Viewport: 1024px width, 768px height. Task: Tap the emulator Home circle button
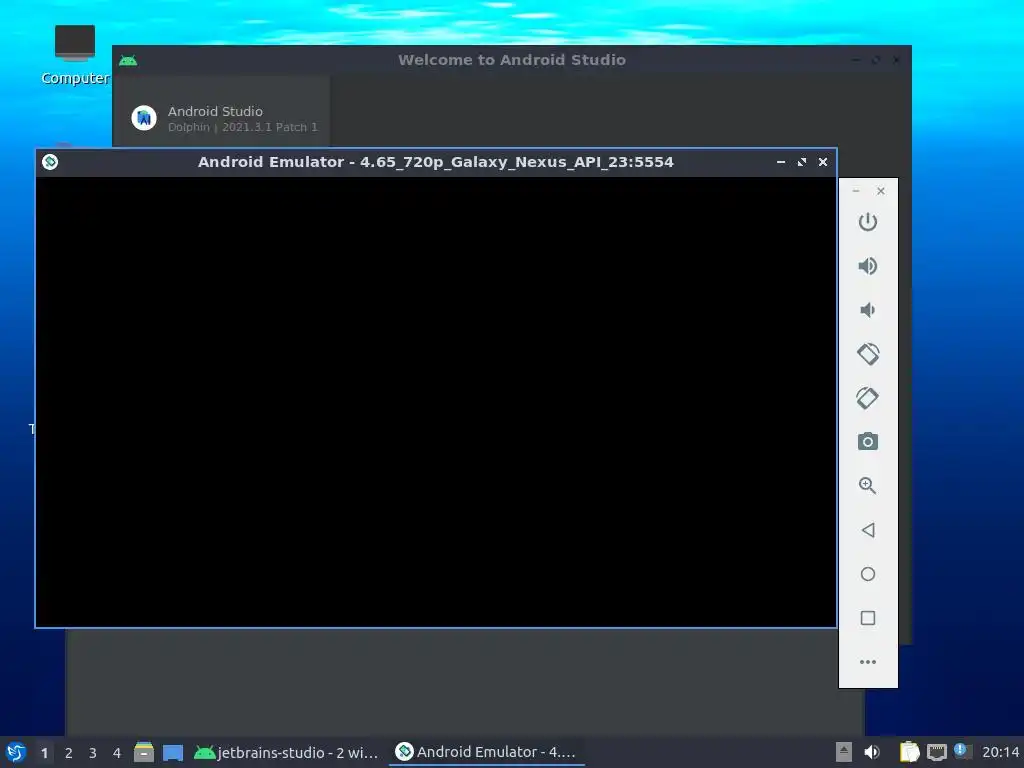tap(867, 574)
